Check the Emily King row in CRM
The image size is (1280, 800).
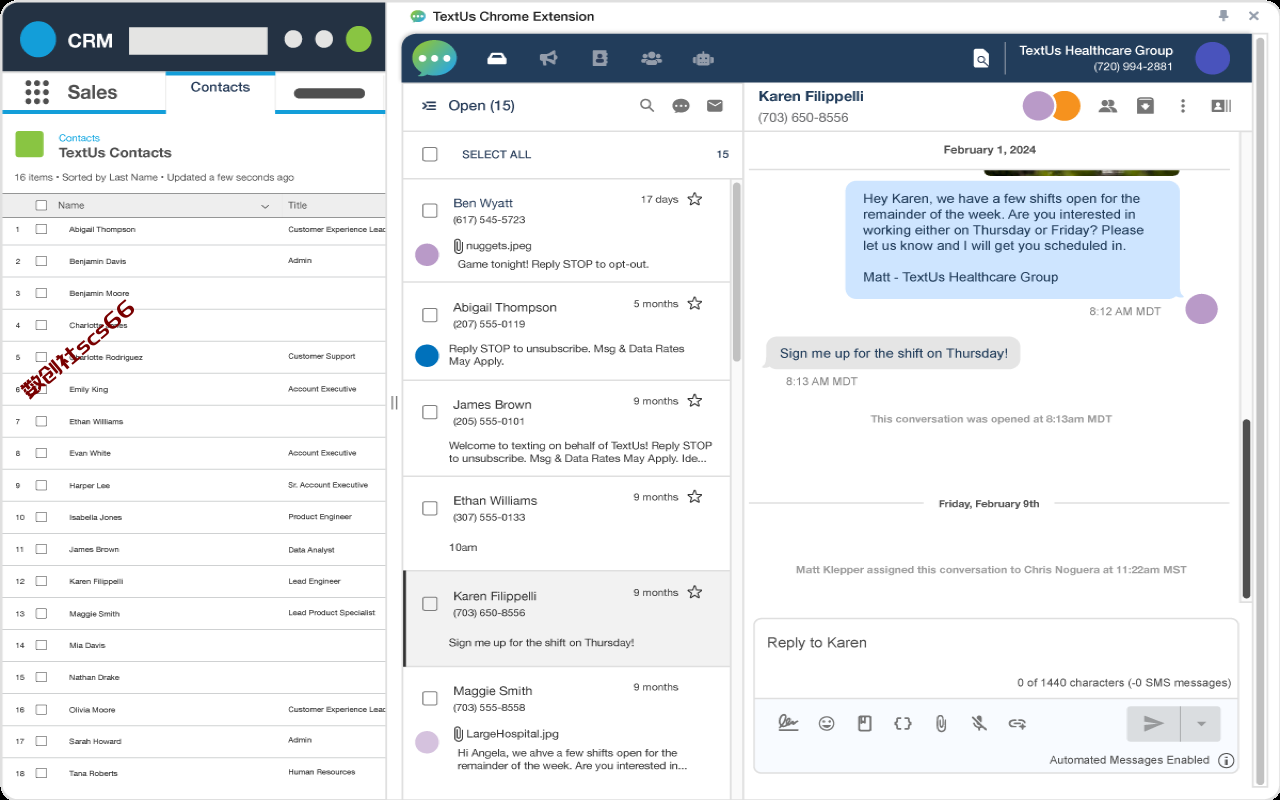click(41, 389)
